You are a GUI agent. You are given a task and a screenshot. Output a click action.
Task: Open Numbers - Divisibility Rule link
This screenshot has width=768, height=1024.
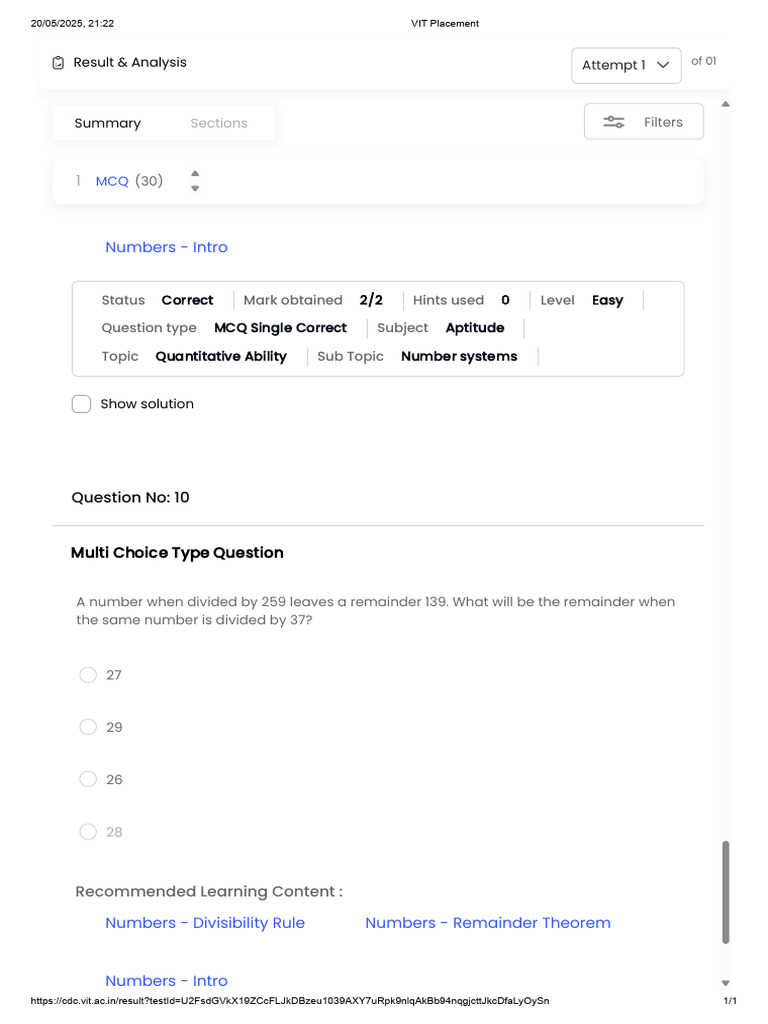[x=205, y=923]
